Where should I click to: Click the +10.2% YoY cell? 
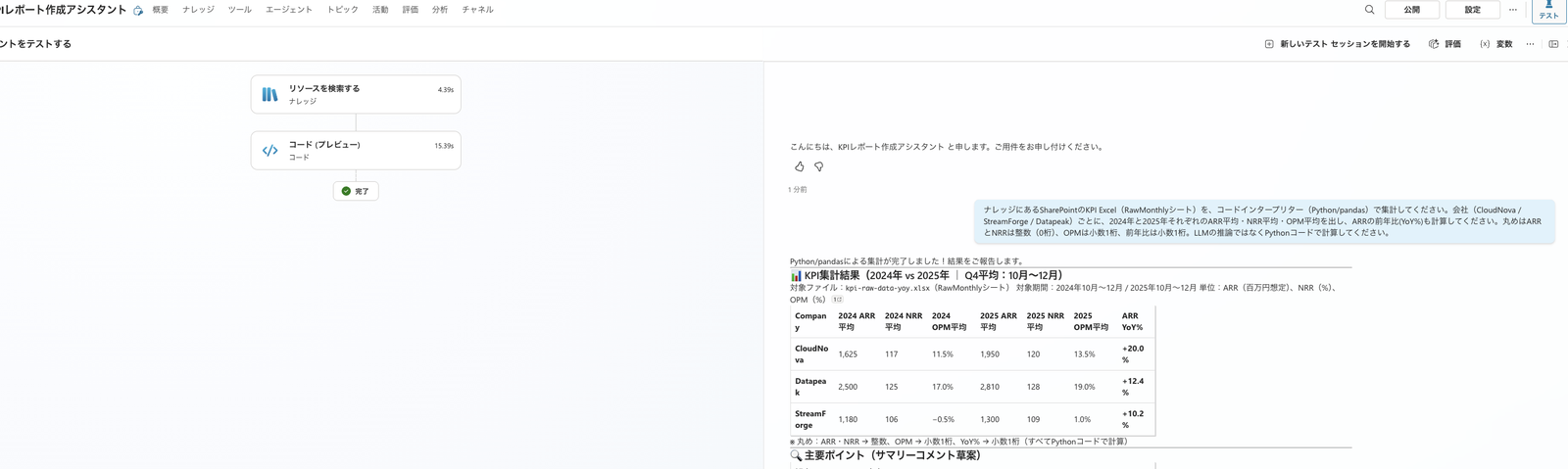tap(1133, 419)
